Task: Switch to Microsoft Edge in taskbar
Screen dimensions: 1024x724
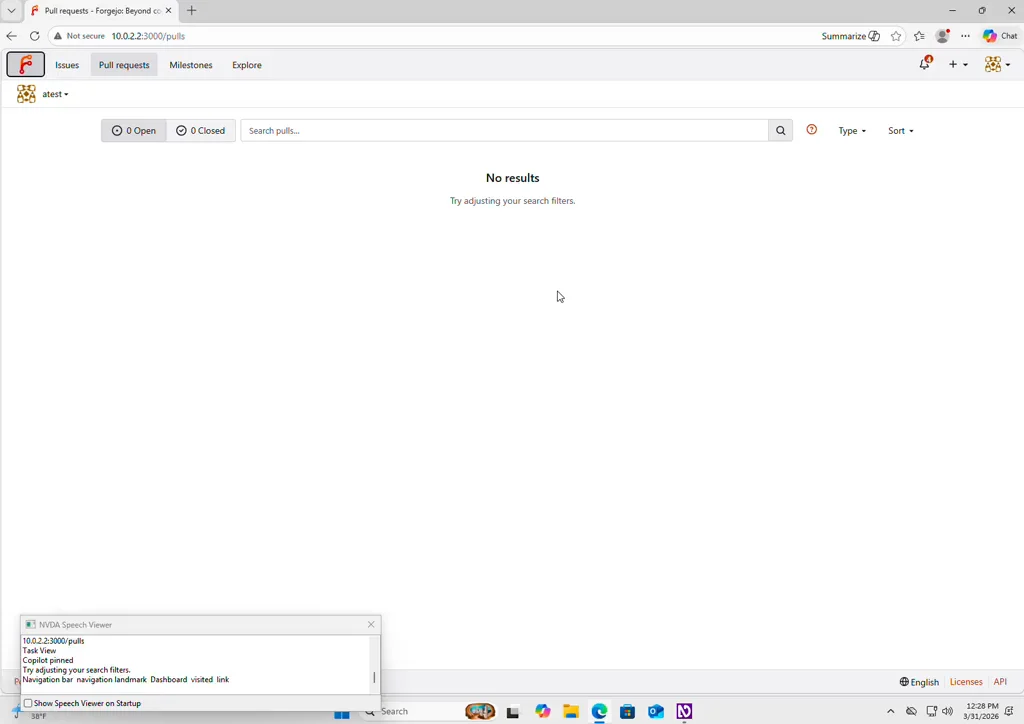Action: 600,712
